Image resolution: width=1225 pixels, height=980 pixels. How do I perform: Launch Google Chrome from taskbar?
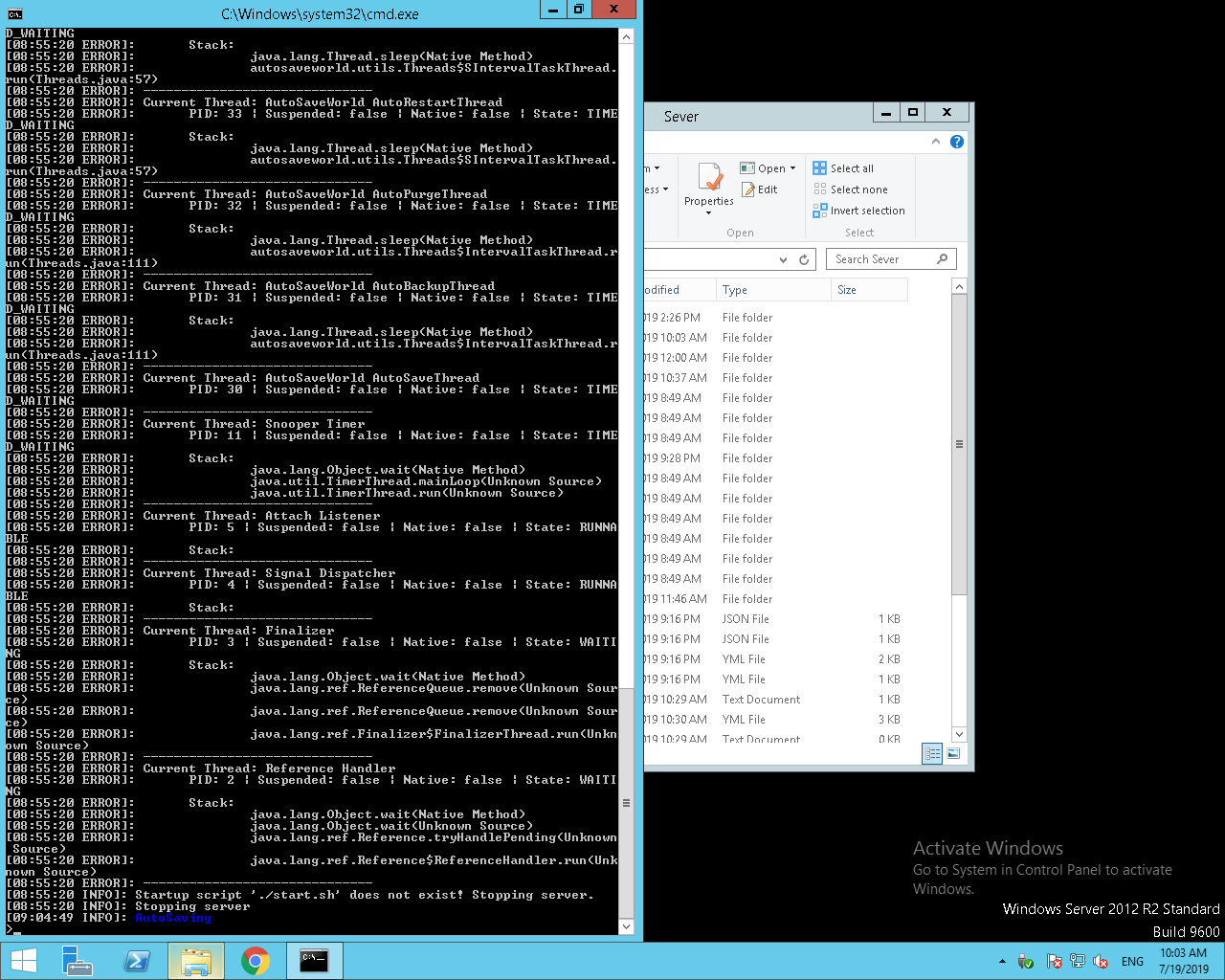click(x=256, y=961)
